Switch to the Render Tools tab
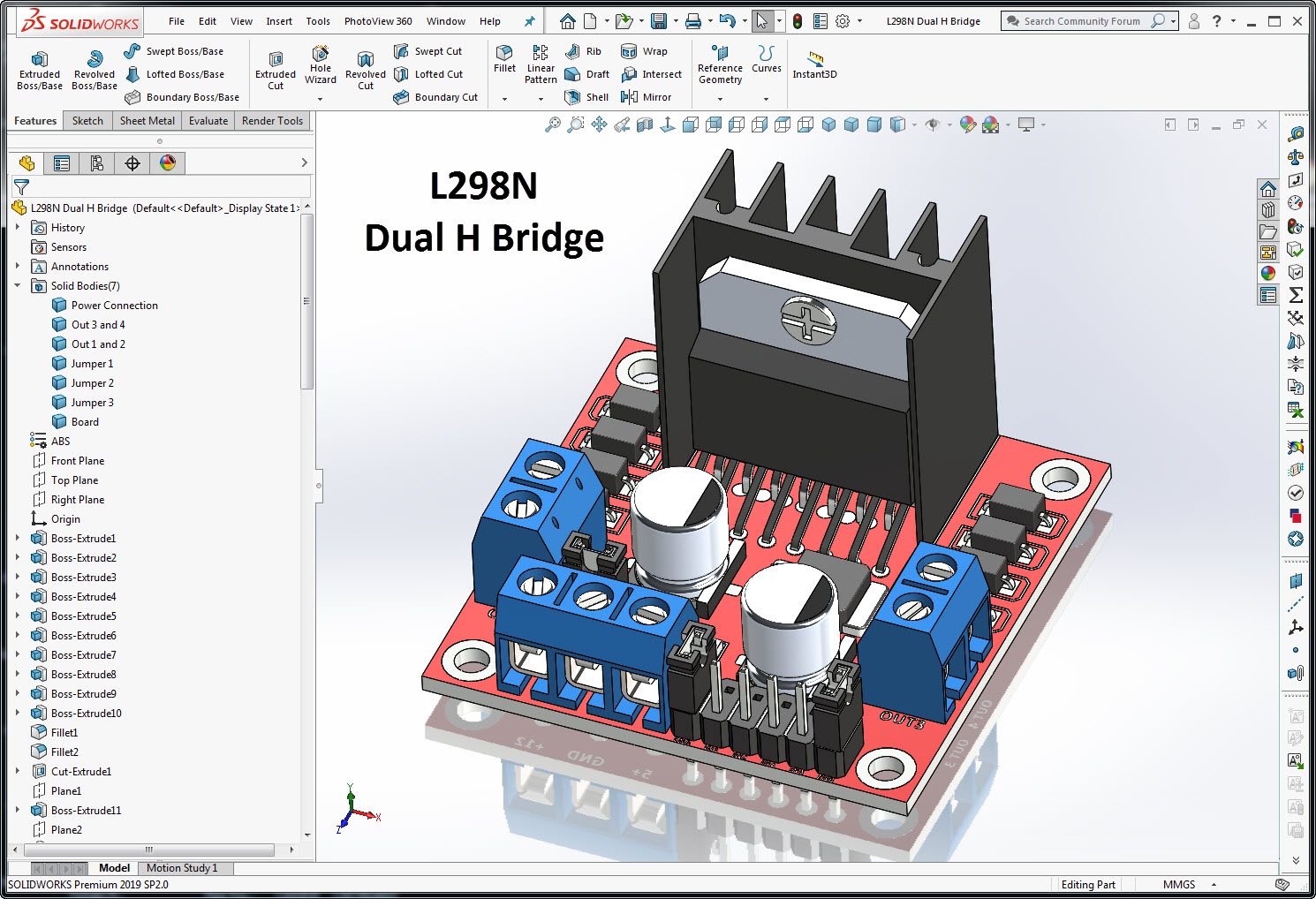1316x899 pixels. 272,121
